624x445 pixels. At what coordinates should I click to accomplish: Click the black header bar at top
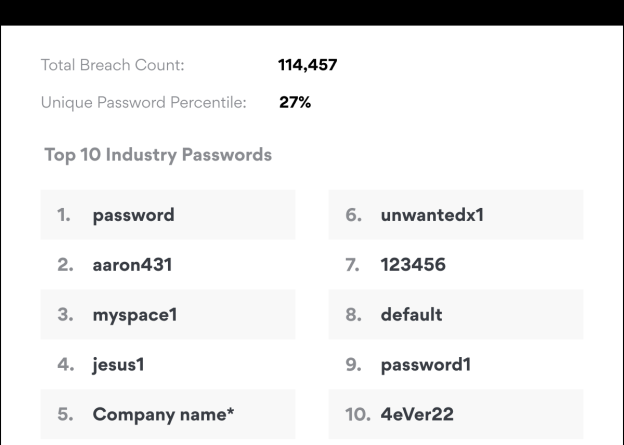[312, 12]
